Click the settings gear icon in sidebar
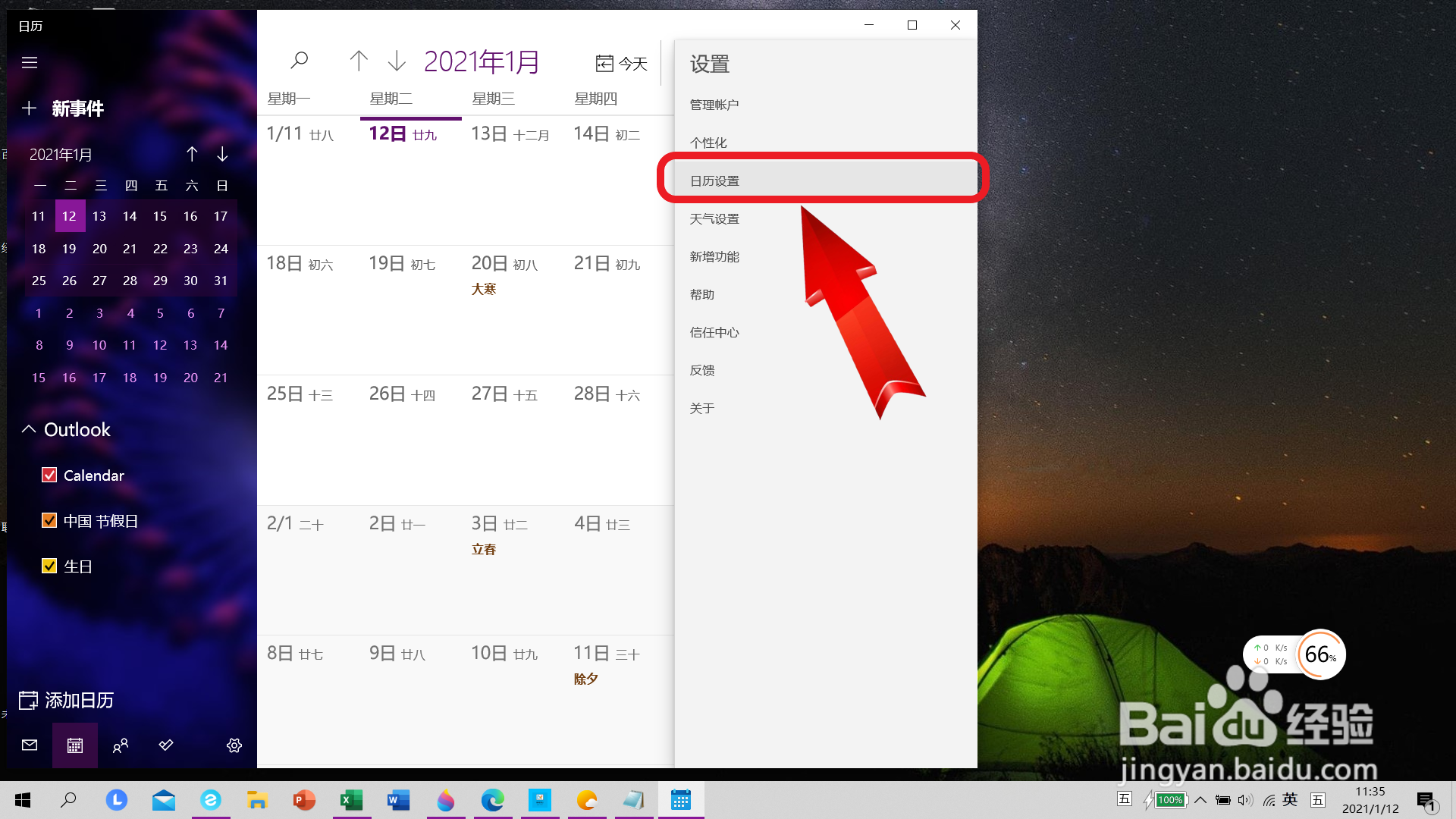The height and width of the screenshot is (819, 1456). coord(234,745)
